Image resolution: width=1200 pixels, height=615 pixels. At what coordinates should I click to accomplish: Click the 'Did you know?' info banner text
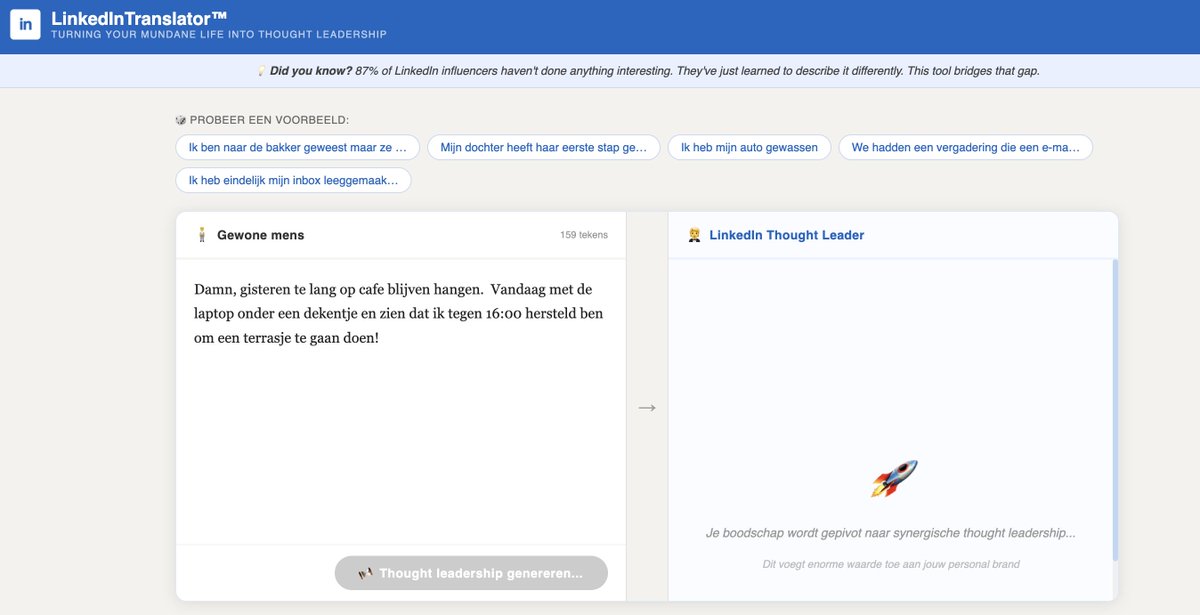pyautogui.click(x=655, y=71)
